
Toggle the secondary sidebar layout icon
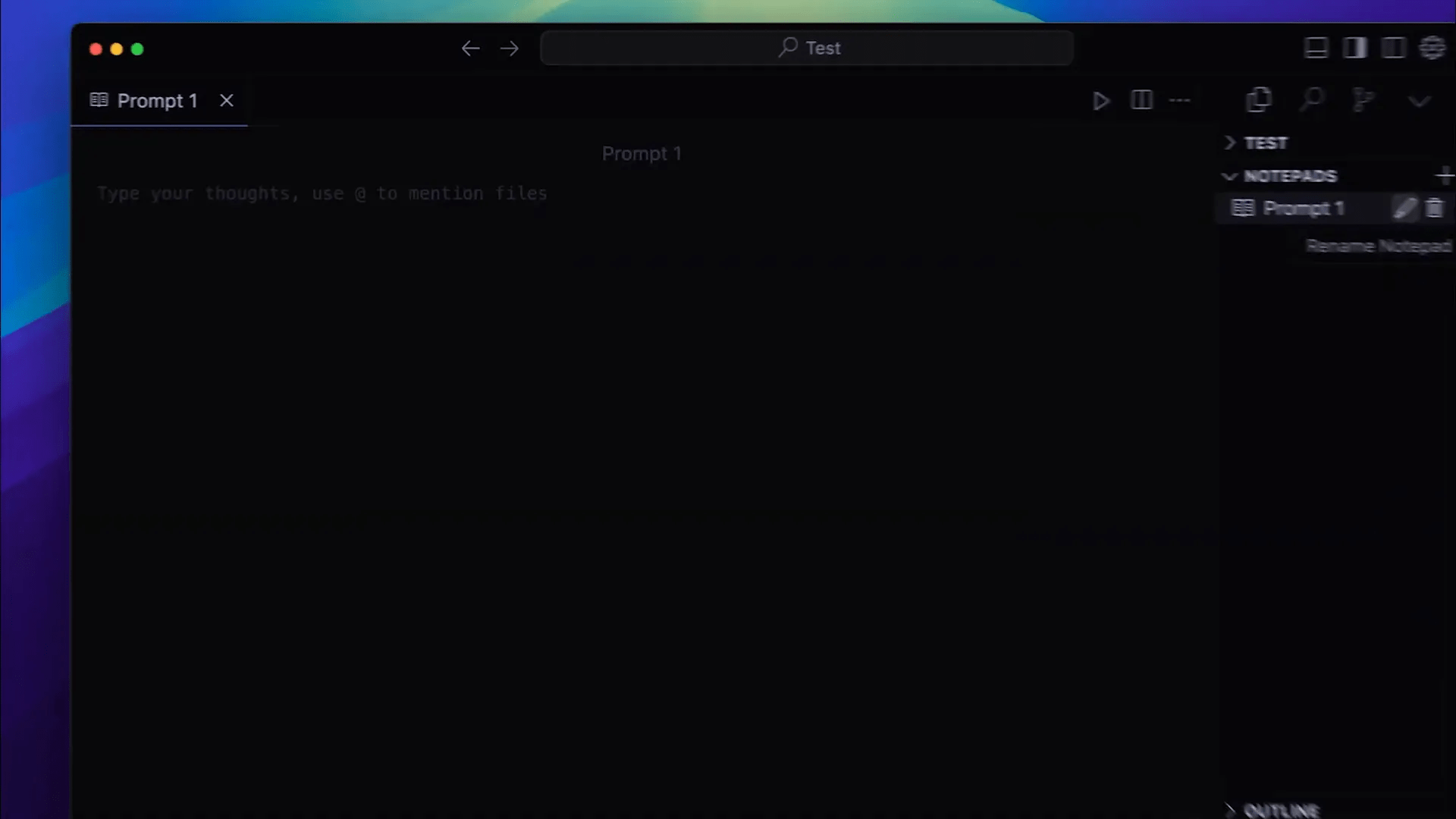(x=1394, y=48)
